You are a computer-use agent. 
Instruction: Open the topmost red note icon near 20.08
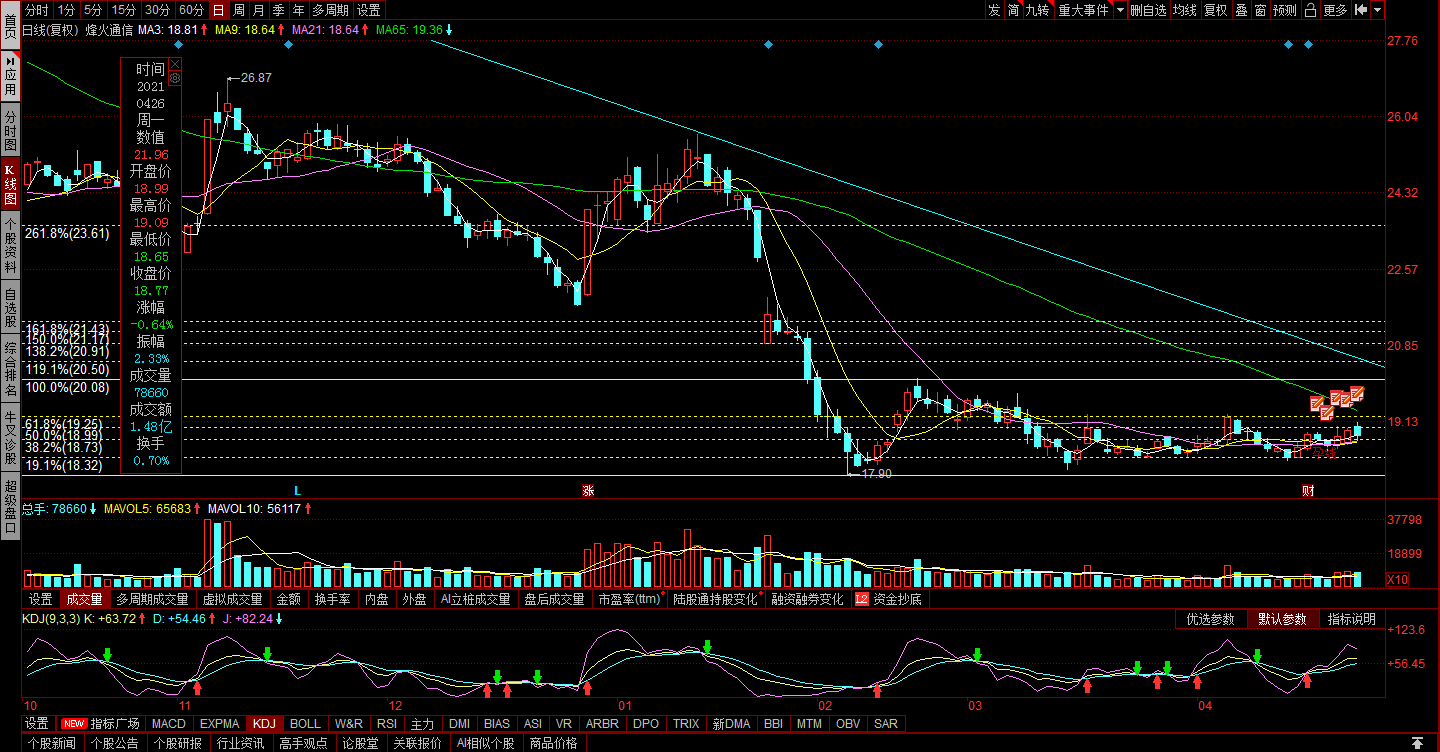(x=1357, y=393)
